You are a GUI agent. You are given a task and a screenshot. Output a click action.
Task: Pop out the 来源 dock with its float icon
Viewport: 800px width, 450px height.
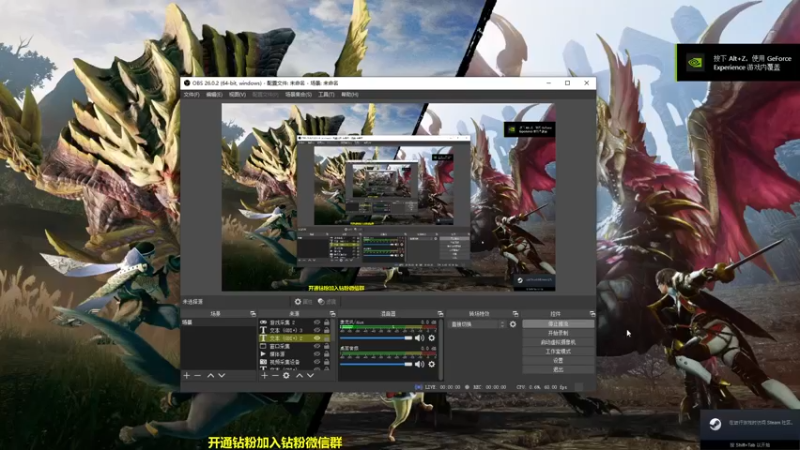click(332, 314)
